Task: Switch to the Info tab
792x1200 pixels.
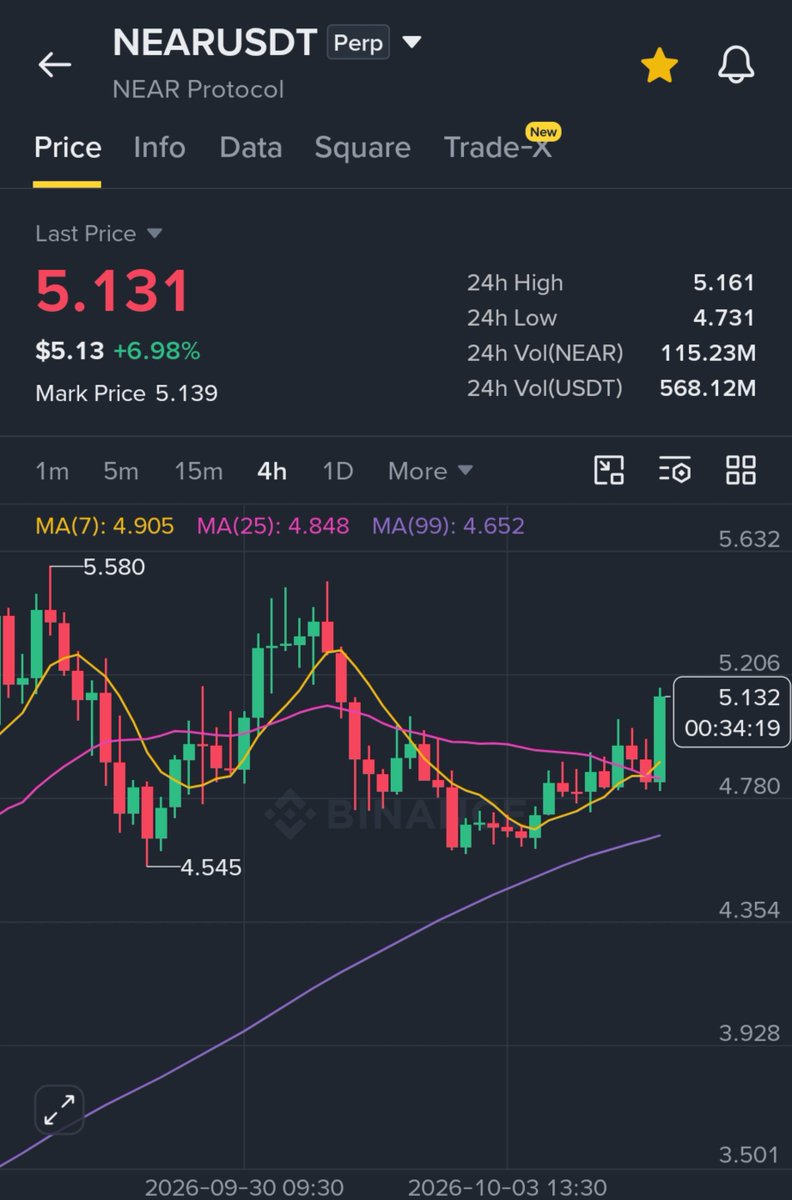Action: [x=159, y=148]
